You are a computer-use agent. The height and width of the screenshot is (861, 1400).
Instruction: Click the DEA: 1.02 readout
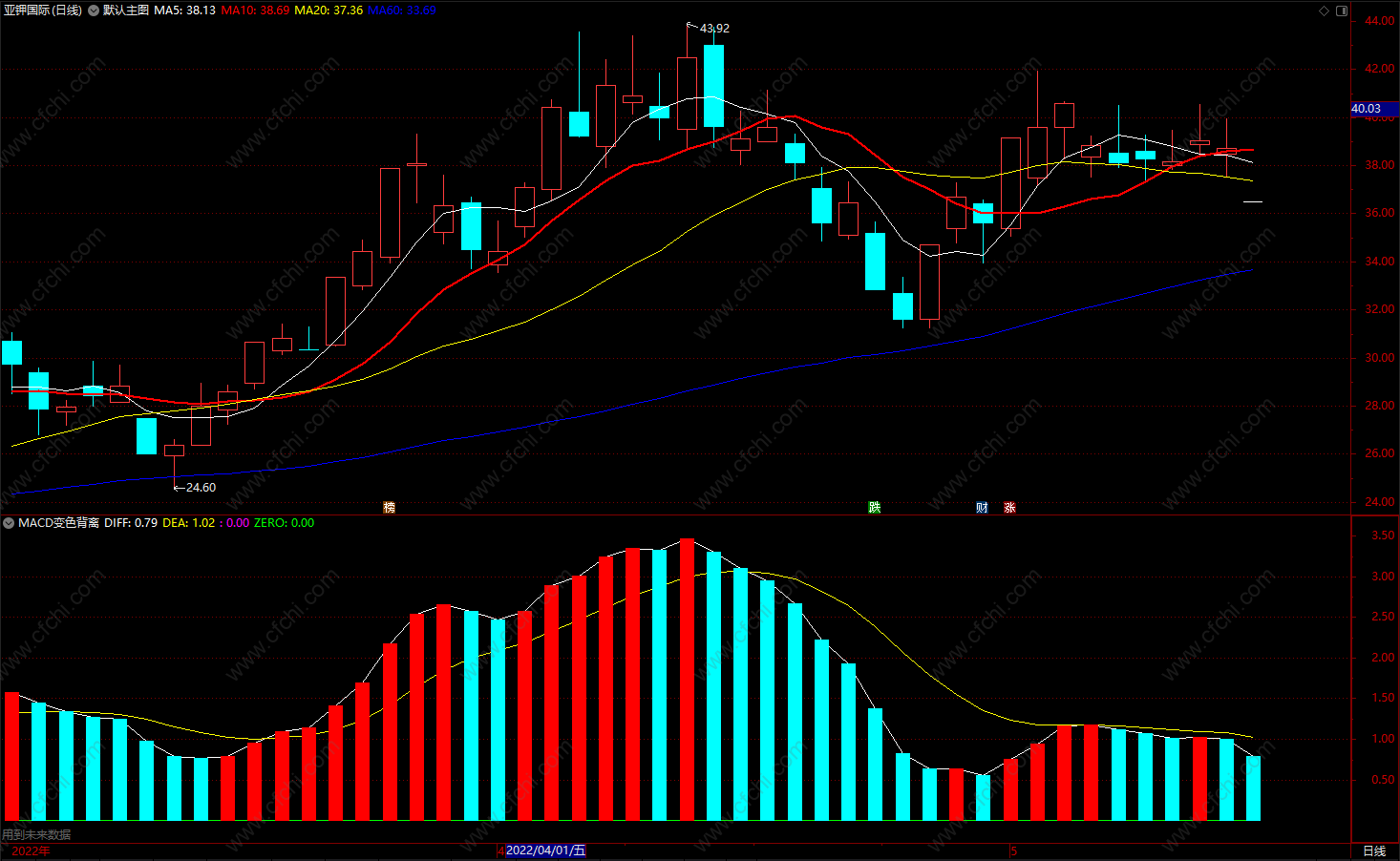point(189,523)
